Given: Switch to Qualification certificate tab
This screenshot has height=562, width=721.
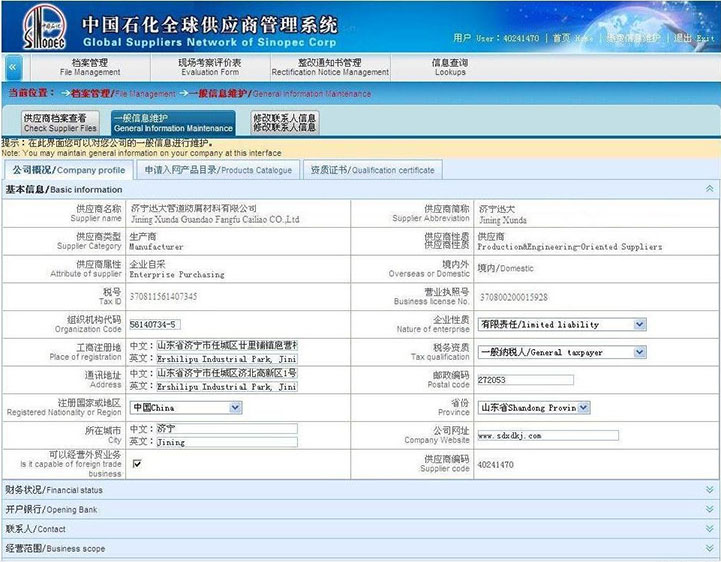Looking at the screenshot, I should [x=372, y=170].
